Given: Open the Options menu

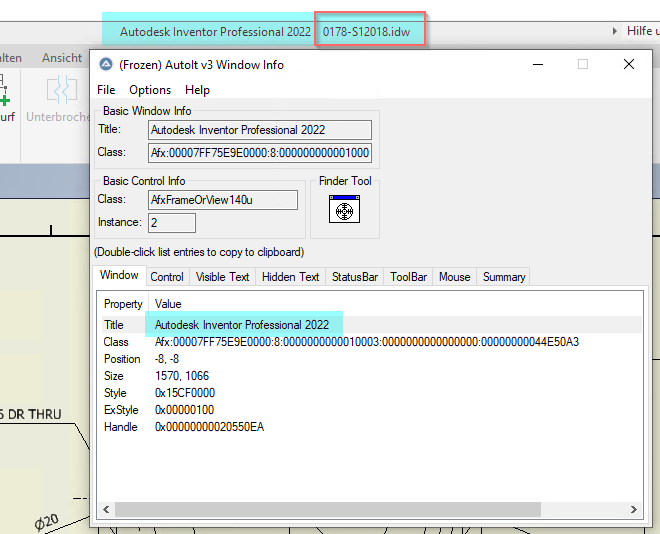Looking at the screenshot, I should click(150, 90).
